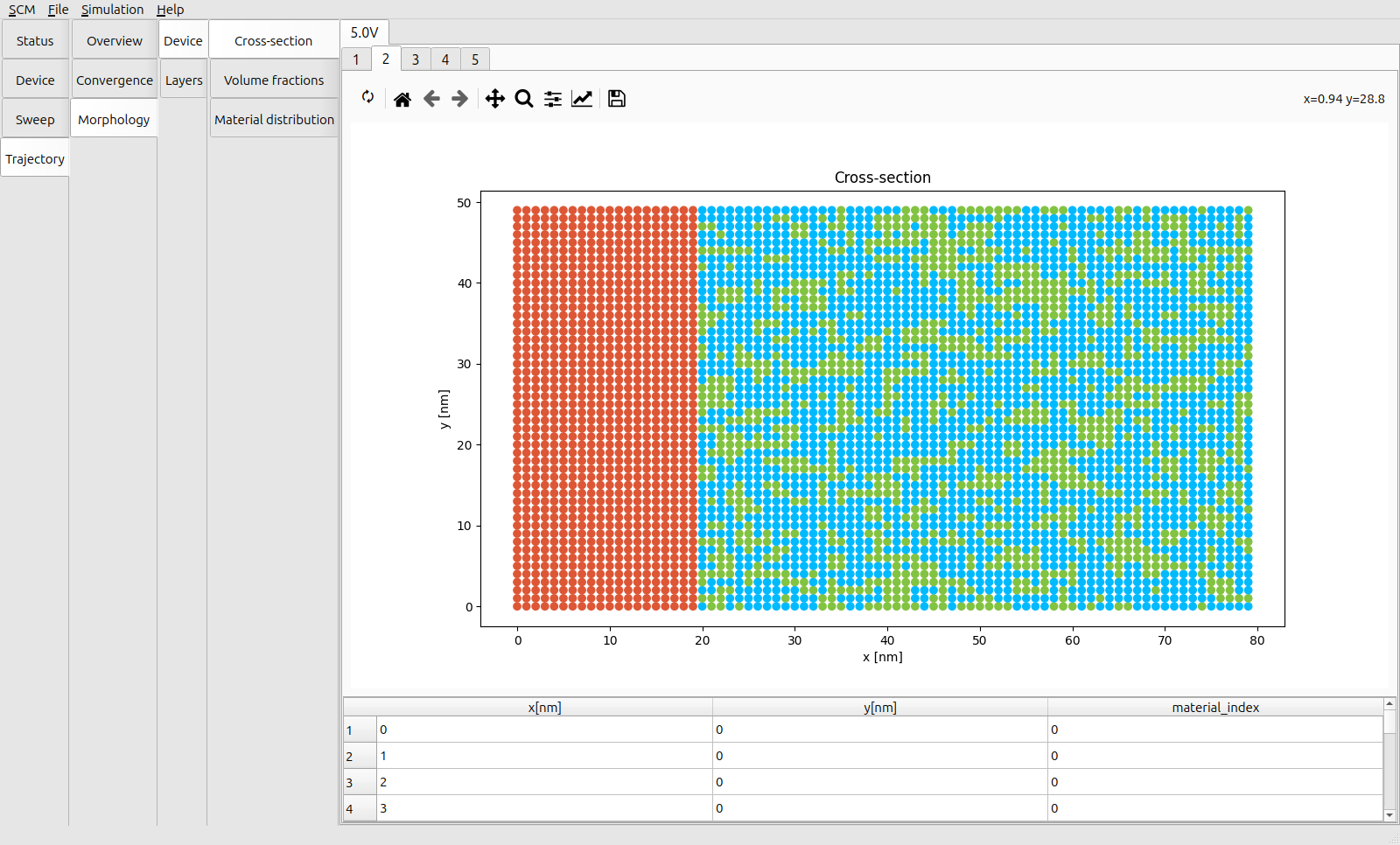Open Configure subplots sliders icon
The height and width of the screenshot is (845, 1400).
(553, 99)
